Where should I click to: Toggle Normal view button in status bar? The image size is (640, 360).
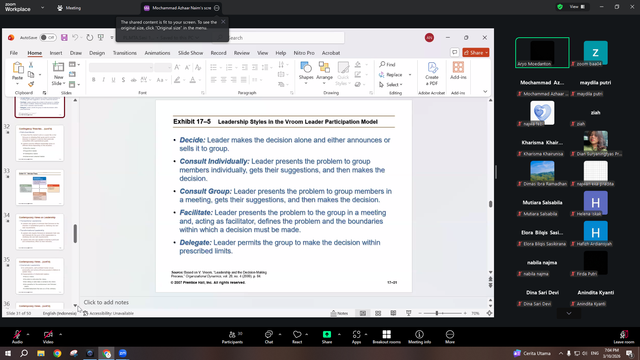click(x=362, y=313)
